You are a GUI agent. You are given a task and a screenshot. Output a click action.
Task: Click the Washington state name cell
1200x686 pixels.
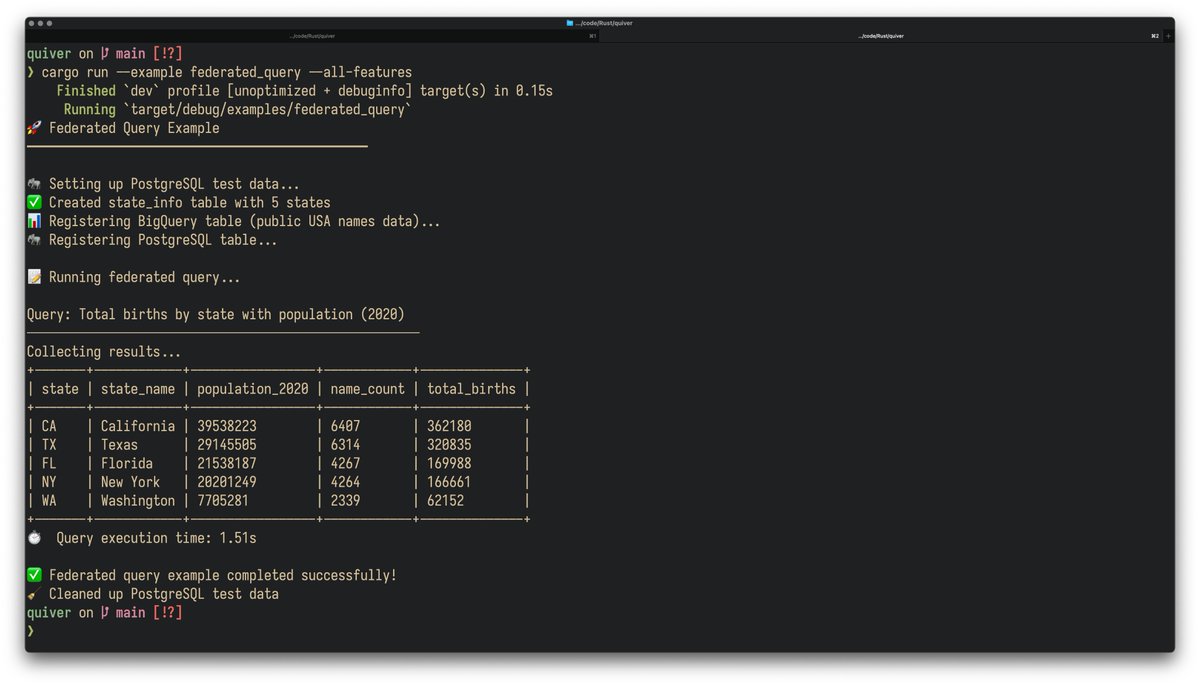(x=138, y=501)
